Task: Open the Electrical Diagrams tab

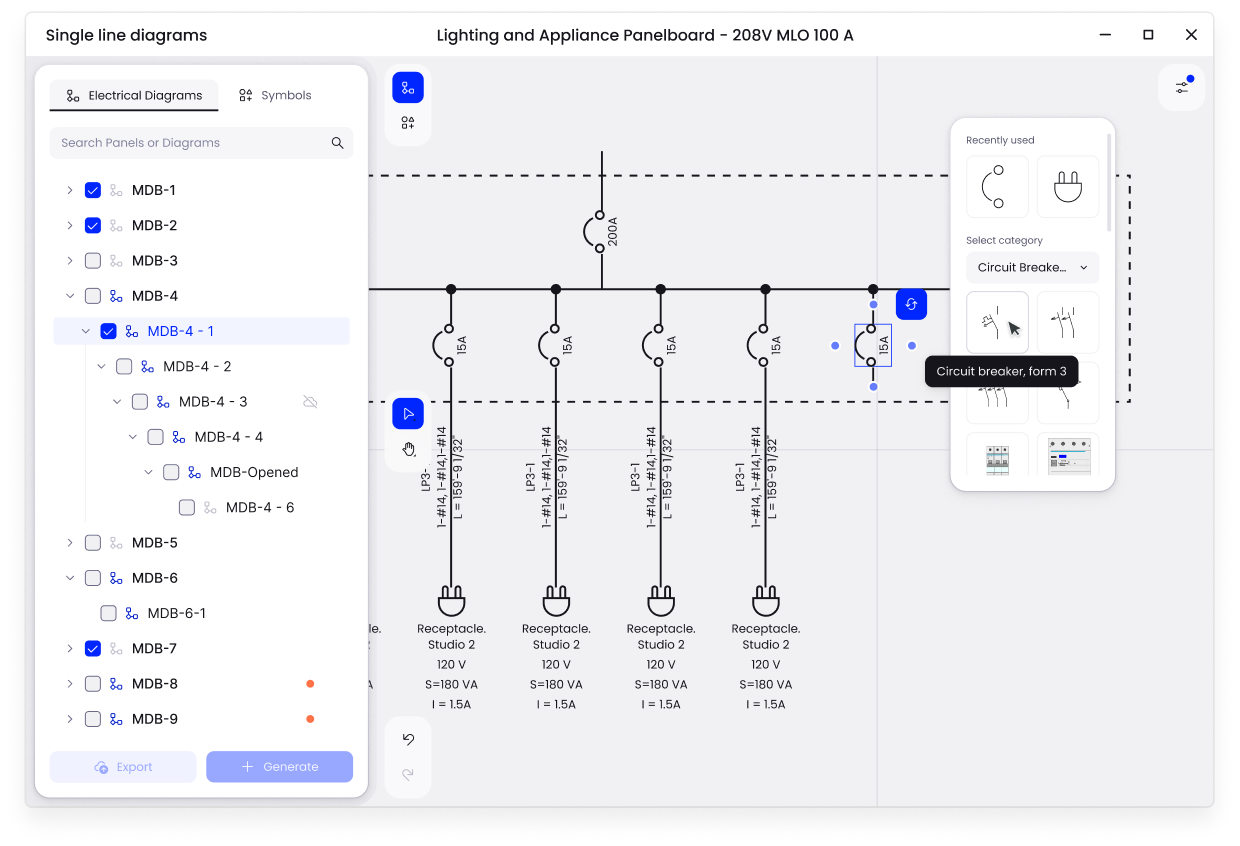Action: [134, 95]
